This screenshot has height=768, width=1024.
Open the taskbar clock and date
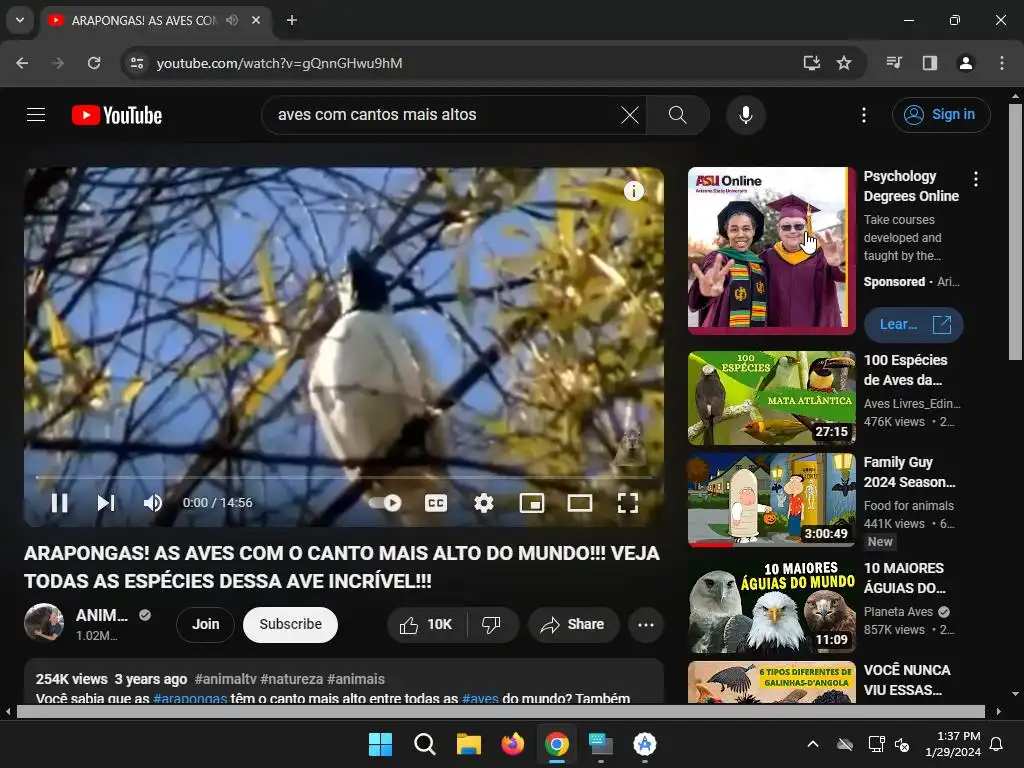point(953,744)
